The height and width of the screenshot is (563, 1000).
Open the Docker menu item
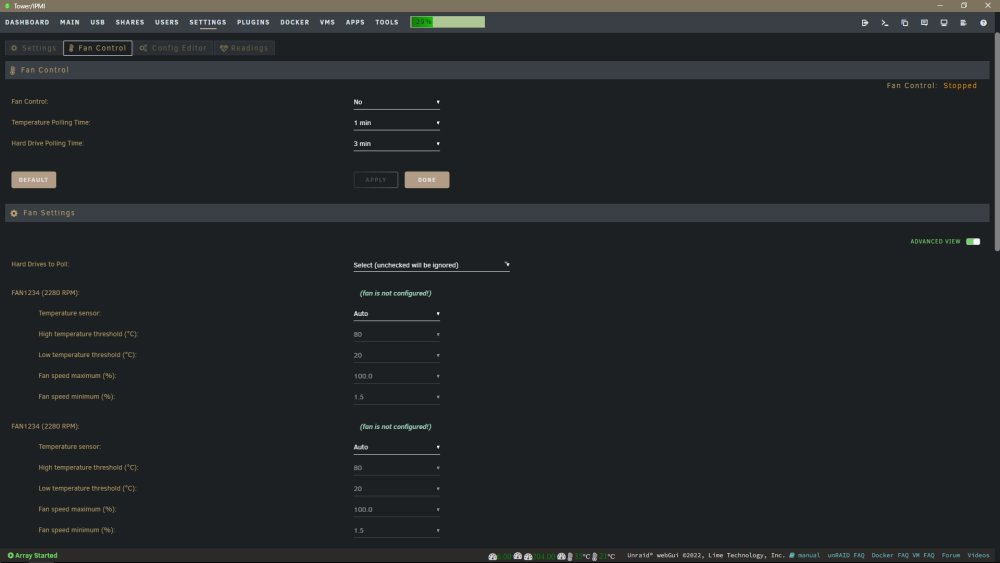[295, 22]
